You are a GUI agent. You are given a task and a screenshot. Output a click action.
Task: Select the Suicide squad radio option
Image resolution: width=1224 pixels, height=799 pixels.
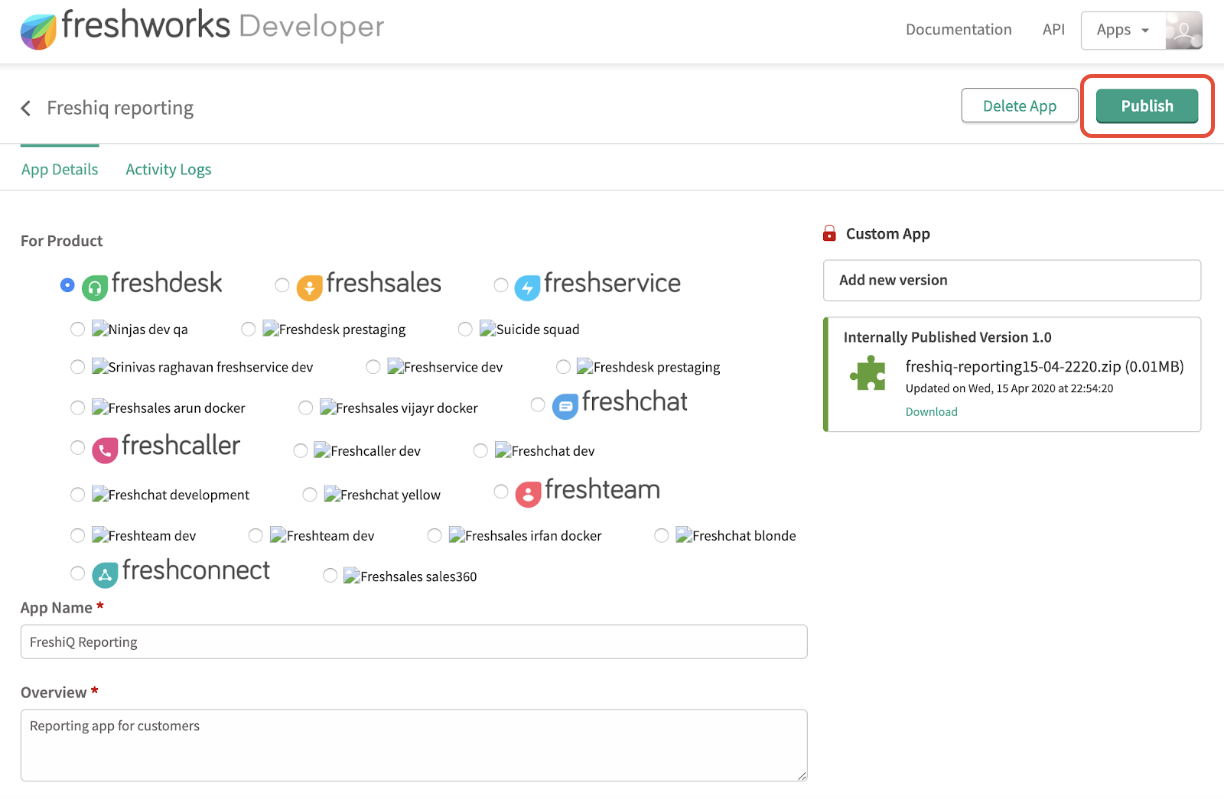pyautogui.click(x=465, y=328)
